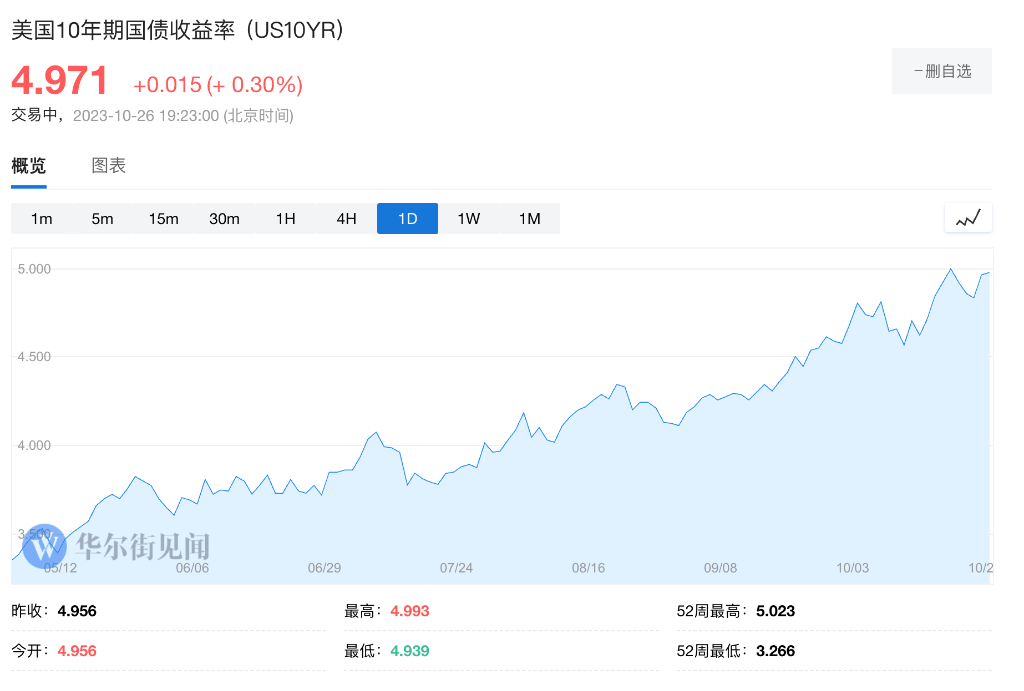Click the 52周最低 value 3.266
The image size is (1024, 691).
tap(775, 651)
